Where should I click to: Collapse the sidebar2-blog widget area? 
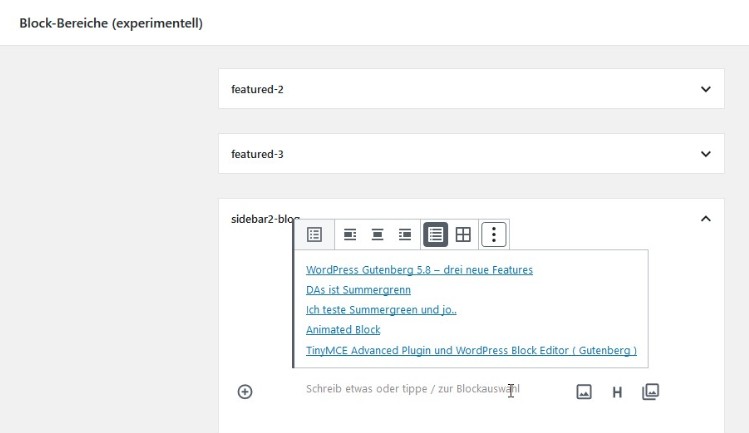click(705, 219)
